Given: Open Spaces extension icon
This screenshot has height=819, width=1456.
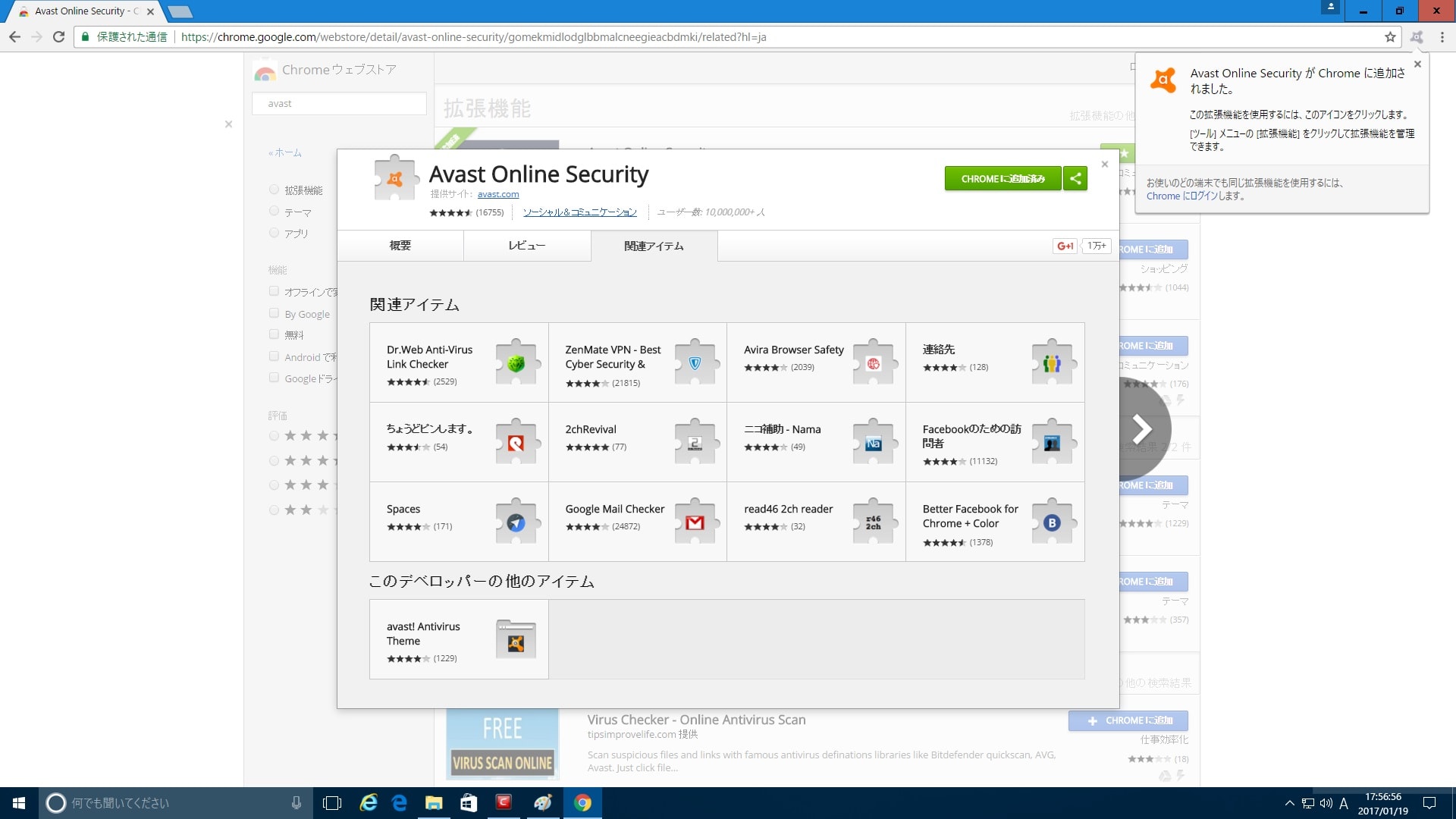Looking at the screenshot, I should pyautogui.click(x=516, y=522).
